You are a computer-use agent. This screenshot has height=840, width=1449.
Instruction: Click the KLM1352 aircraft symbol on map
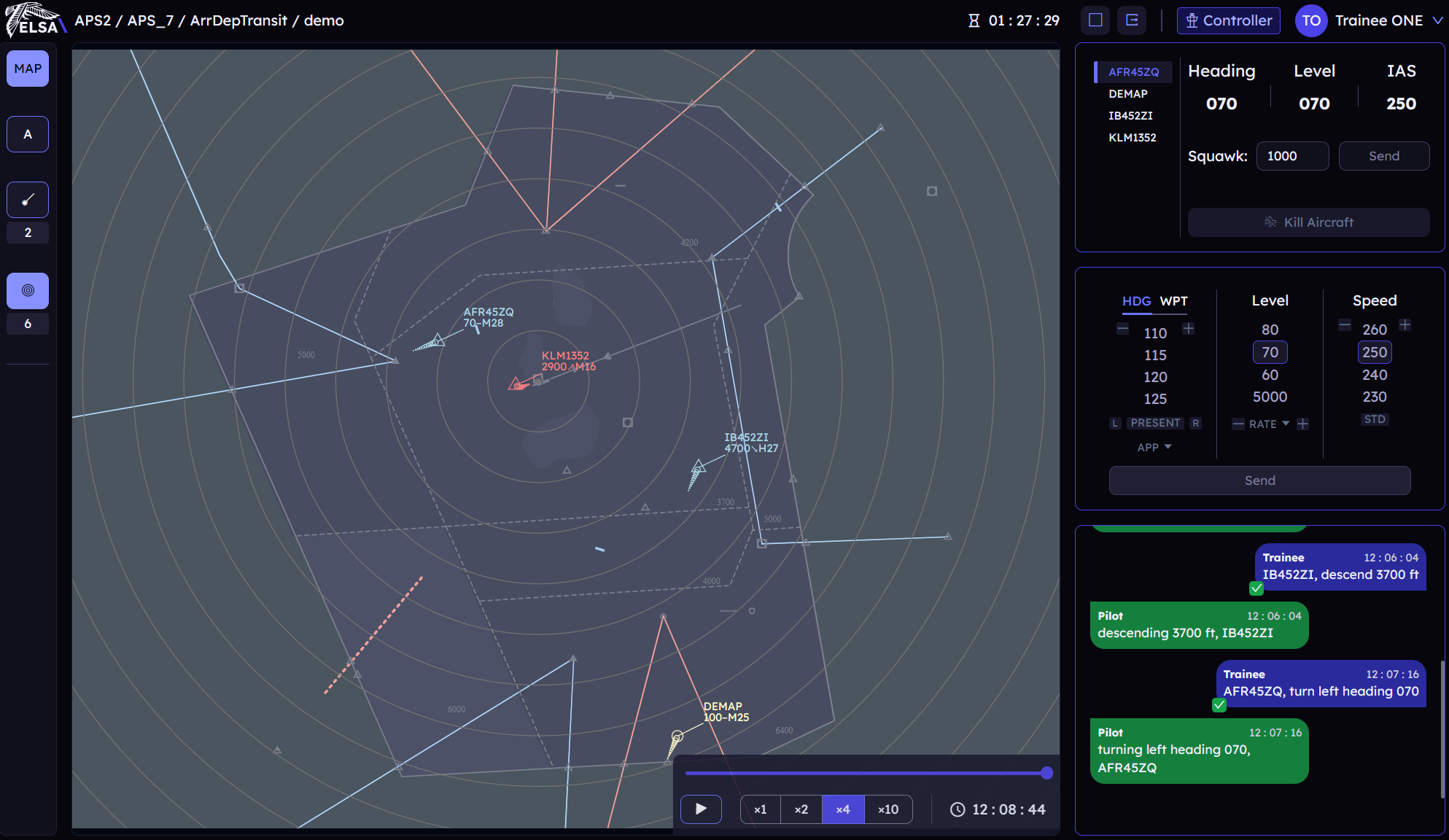[517, 384]
